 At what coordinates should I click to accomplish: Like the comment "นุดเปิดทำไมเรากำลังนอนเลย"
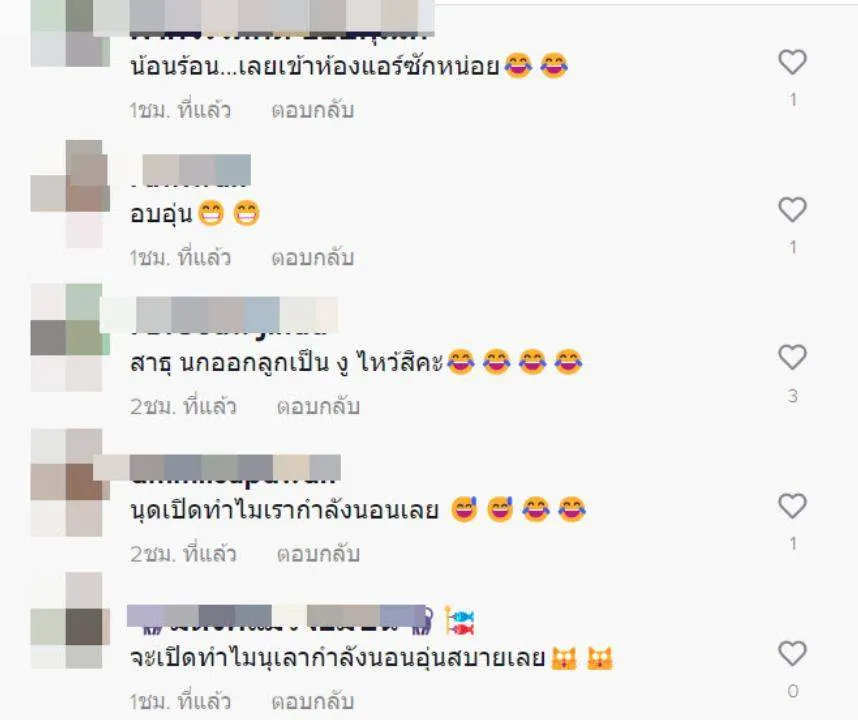pyautogui.click(x=792, y=506)
